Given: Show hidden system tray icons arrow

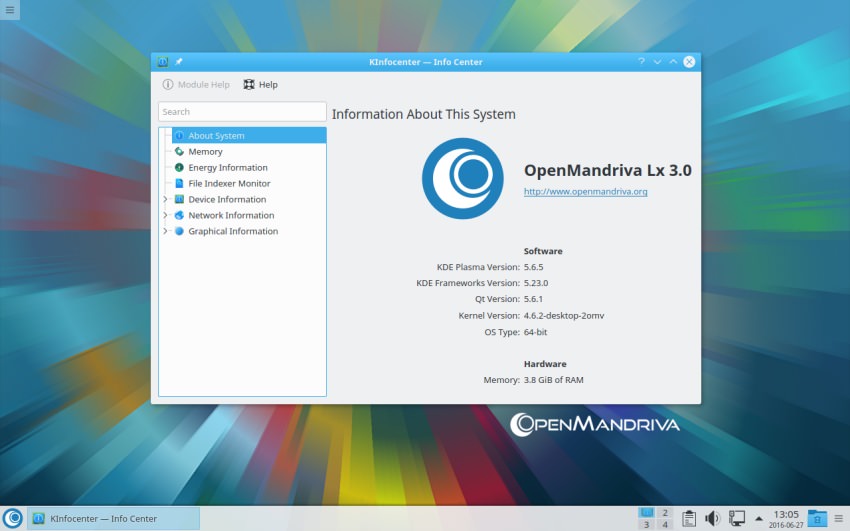Looking at the screenshot, I should pos(758,519).
